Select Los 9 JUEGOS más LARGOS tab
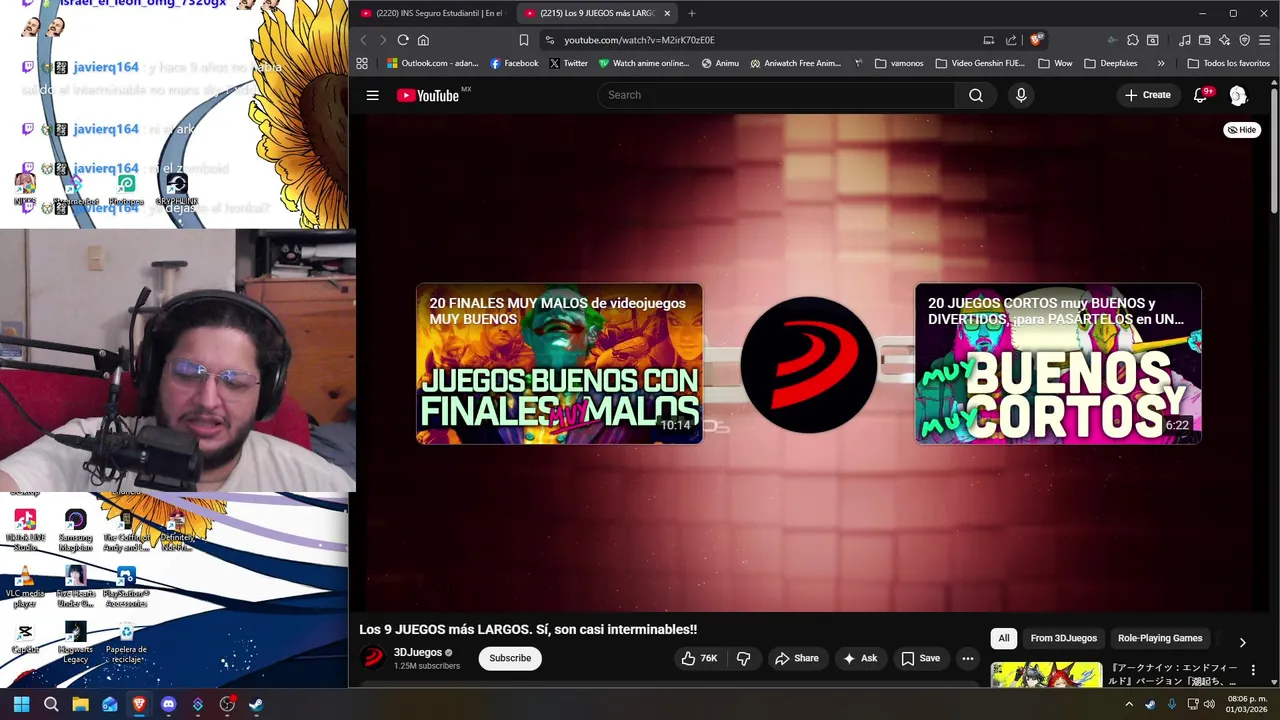This screenshot has width=1280, height=720. point(596,13)
